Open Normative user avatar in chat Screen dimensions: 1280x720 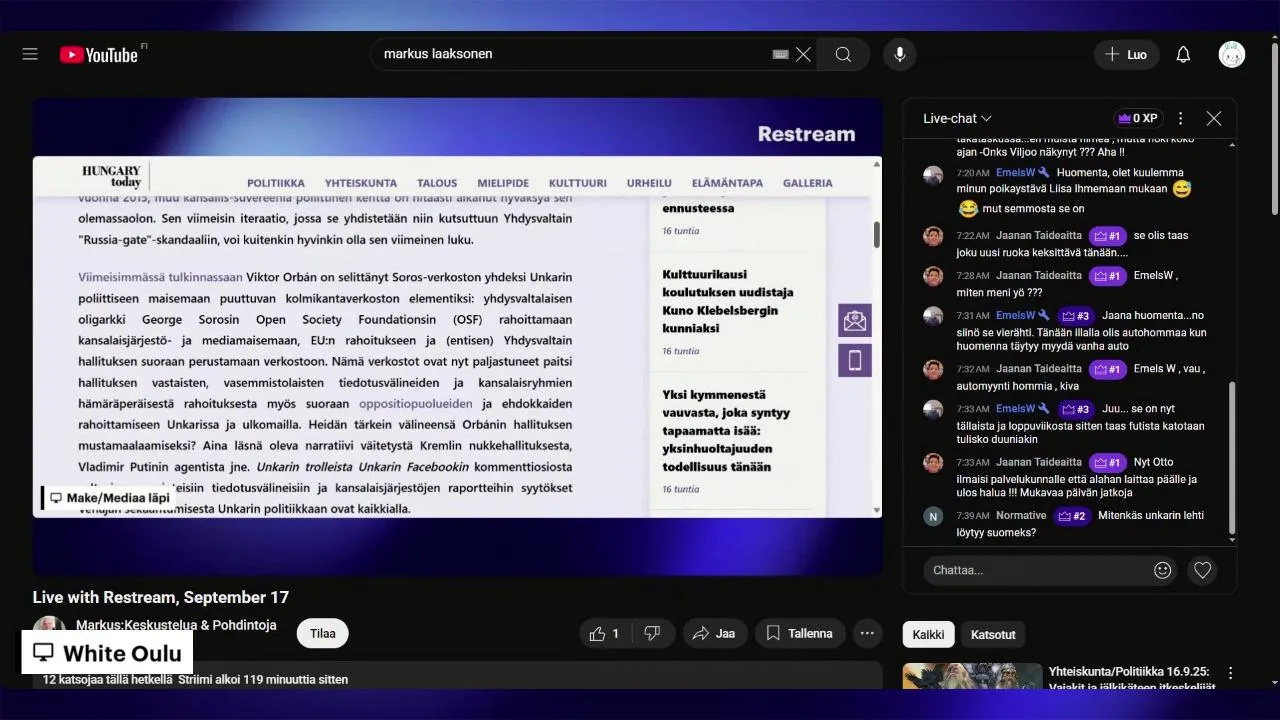click(933, 516)
